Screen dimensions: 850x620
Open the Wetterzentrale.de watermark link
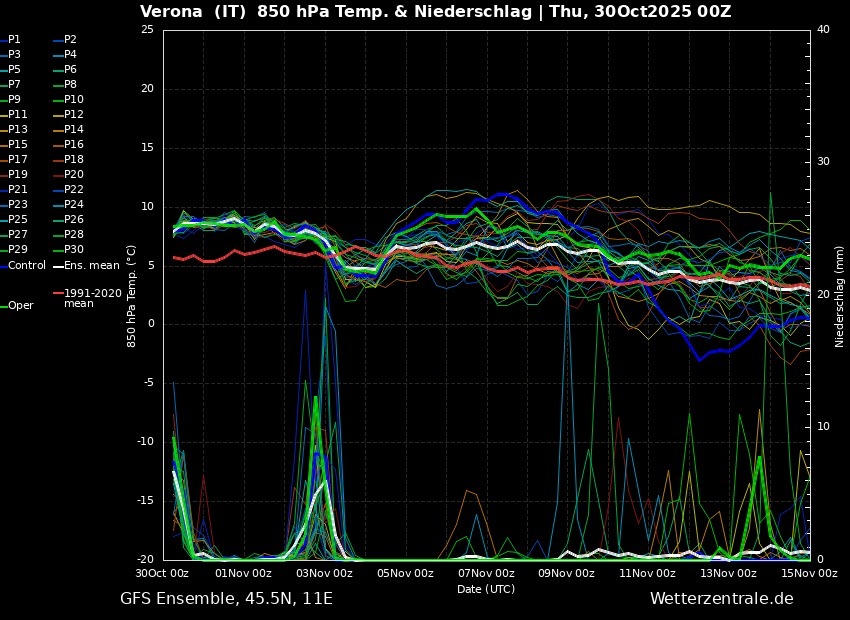pos(721,599)
